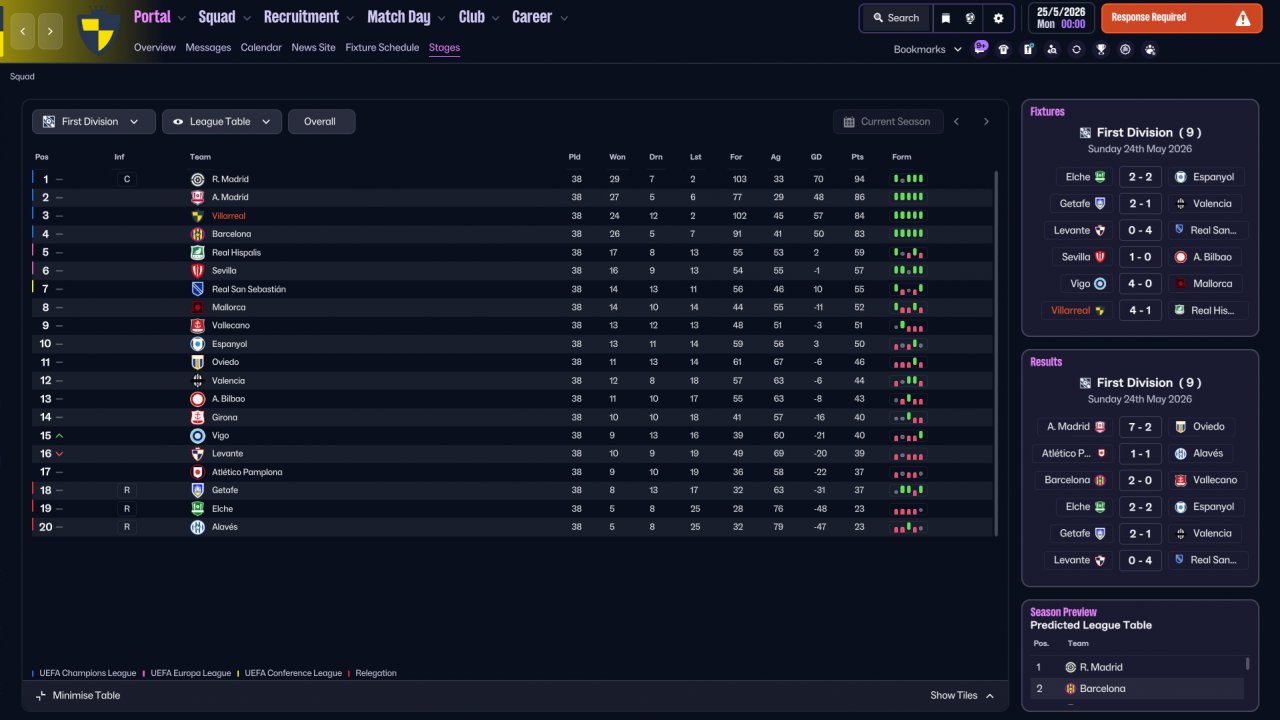This screenshot has height=720, width=1280.
Task: Click the calendar icon on Current Season
Action: [x=849, y=122]
